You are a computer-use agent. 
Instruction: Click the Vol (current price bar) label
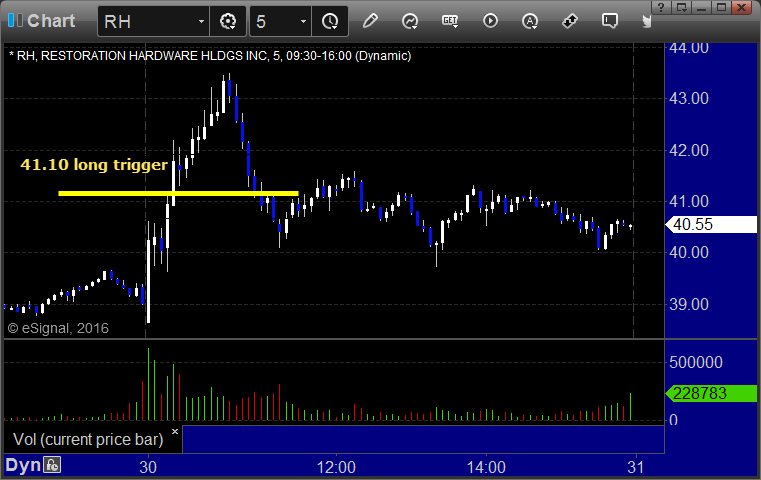(88, 439)
